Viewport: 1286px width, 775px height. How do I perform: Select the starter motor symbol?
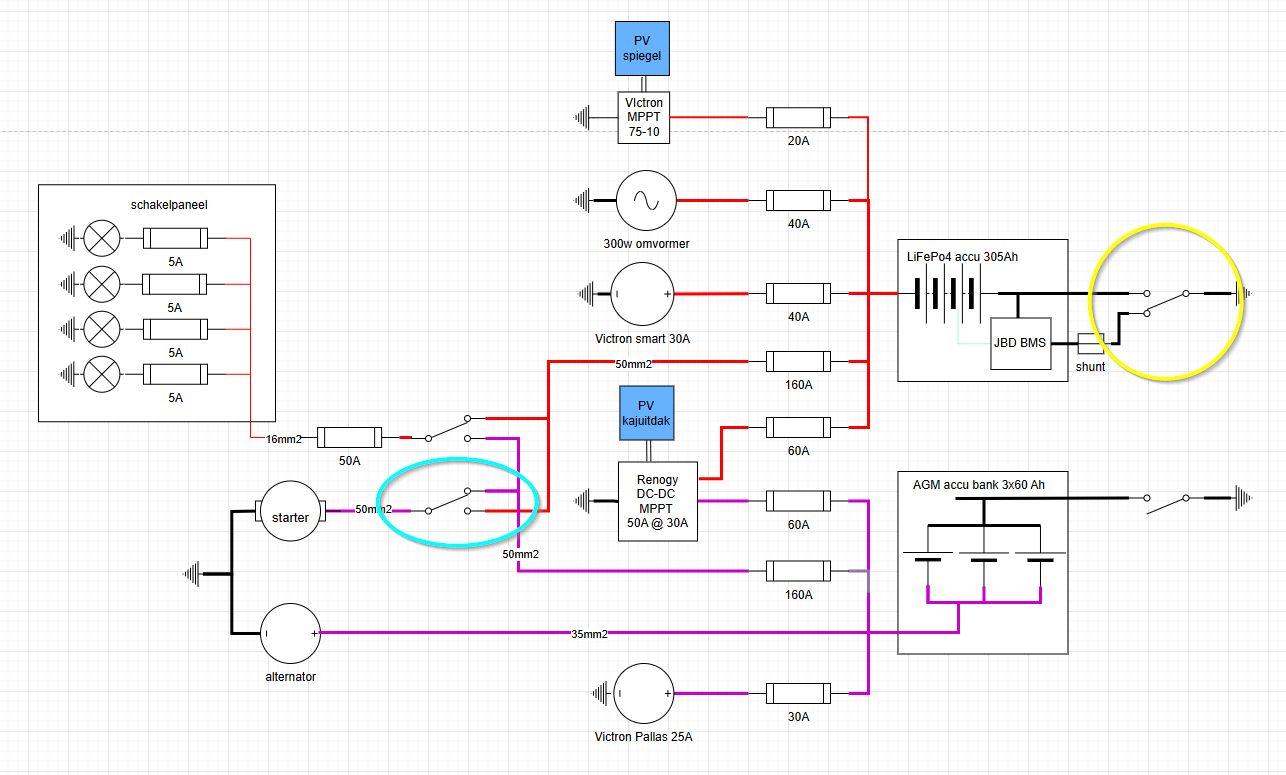[x=291, y=511]
